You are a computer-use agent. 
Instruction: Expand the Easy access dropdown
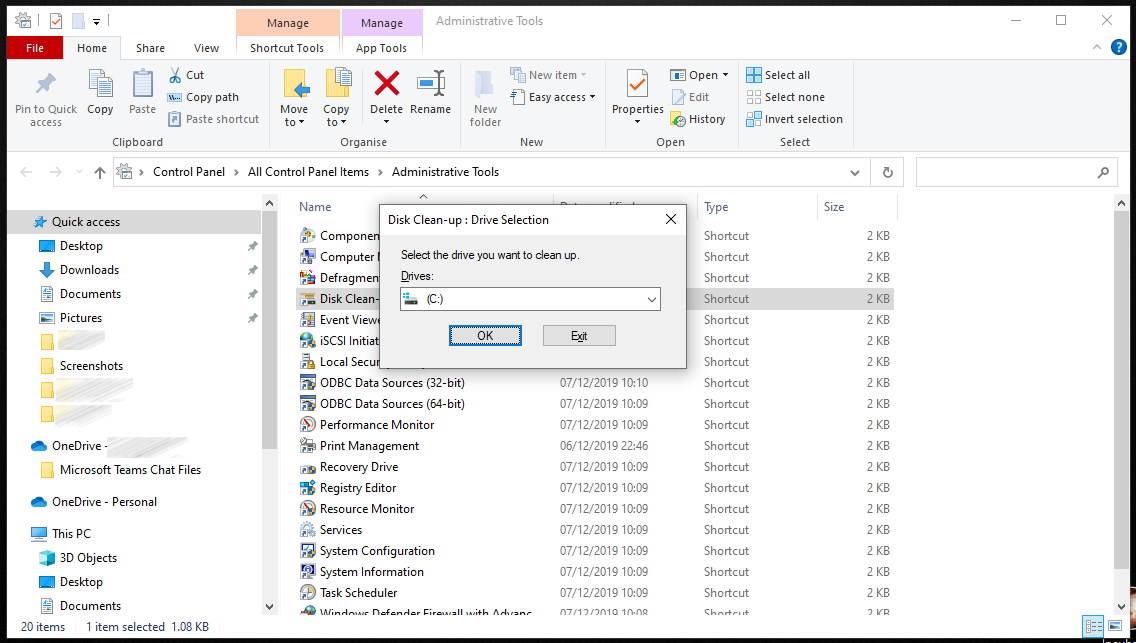click(553, 97)
